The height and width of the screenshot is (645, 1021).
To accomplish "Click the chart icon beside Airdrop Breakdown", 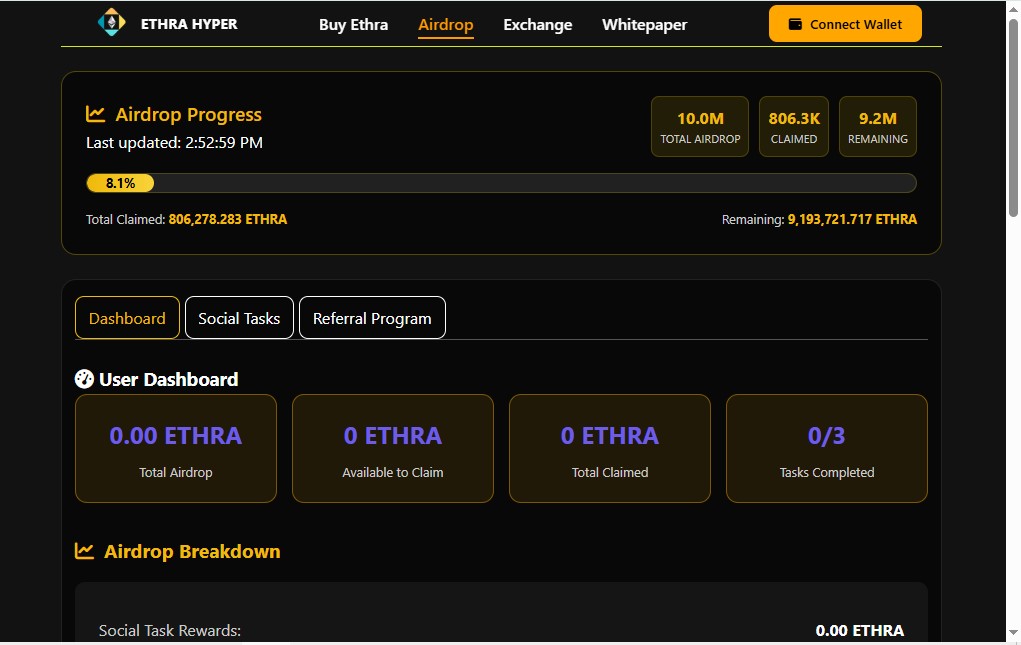I will click(x=84, y=551).
